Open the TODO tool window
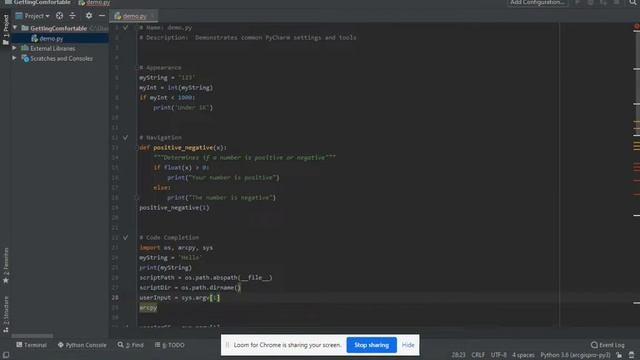The height and width of the screenshot is (360, 640). tap(169, 345)
